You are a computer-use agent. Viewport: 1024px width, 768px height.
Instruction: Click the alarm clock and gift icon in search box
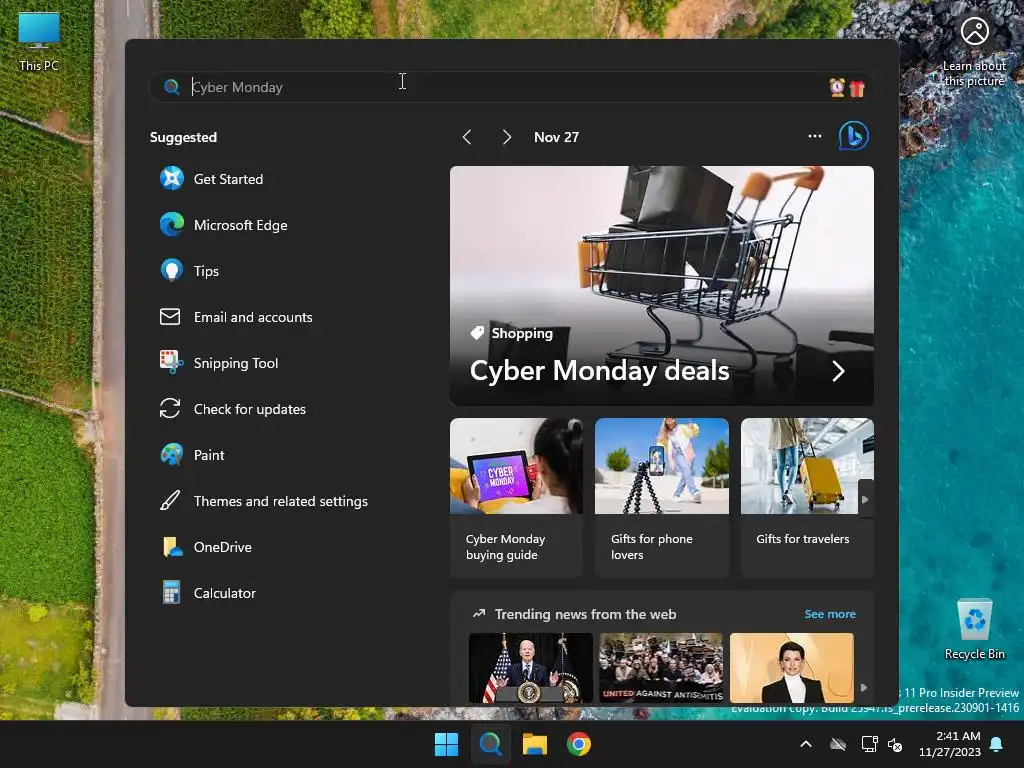(847, 88)
